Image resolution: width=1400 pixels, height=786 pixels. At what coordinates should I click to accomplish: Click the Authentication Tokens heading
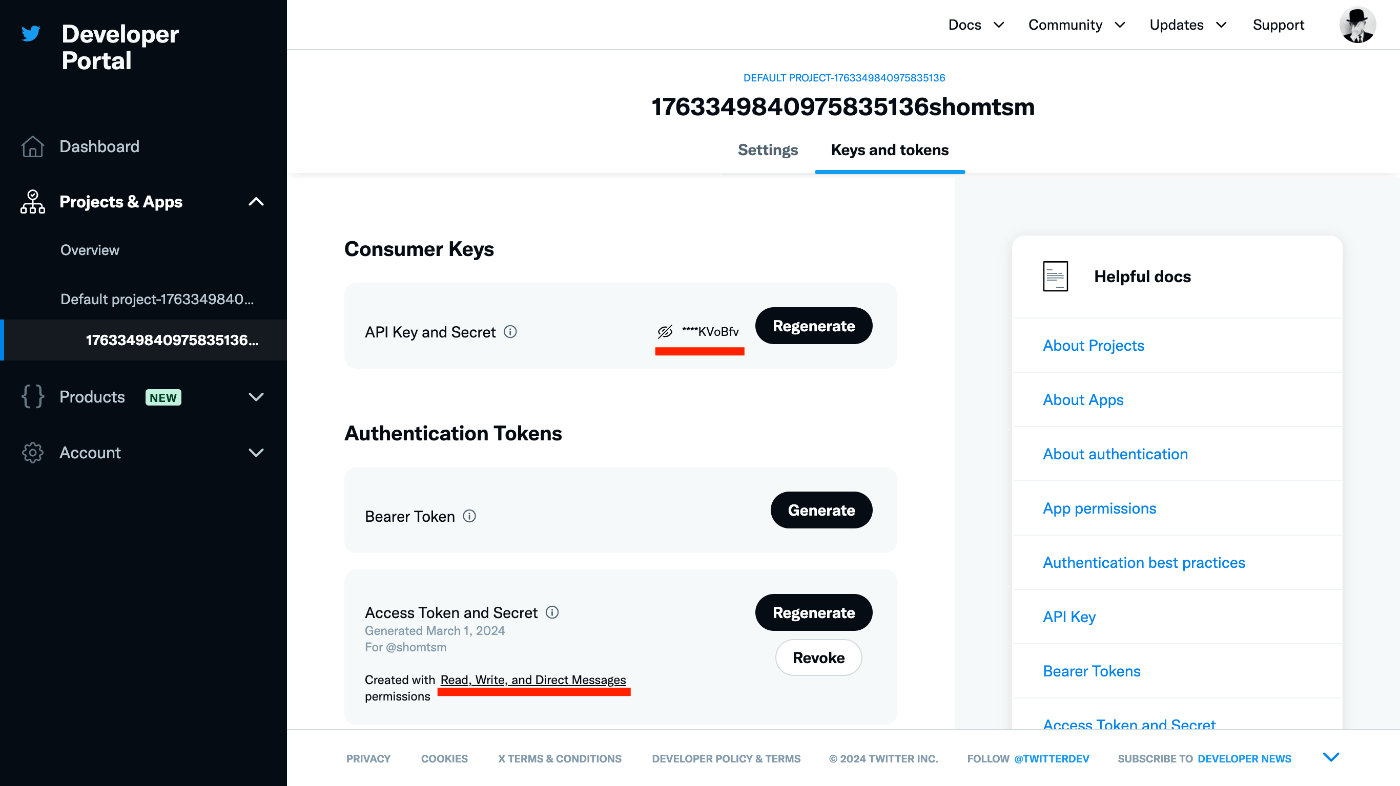coord(453,433)
